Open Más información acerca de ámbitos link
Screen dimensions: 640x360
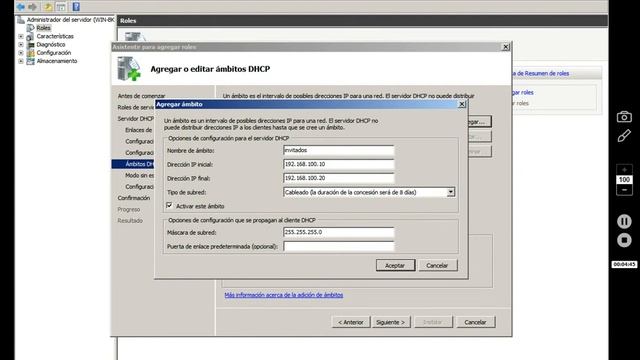[284, 295]
